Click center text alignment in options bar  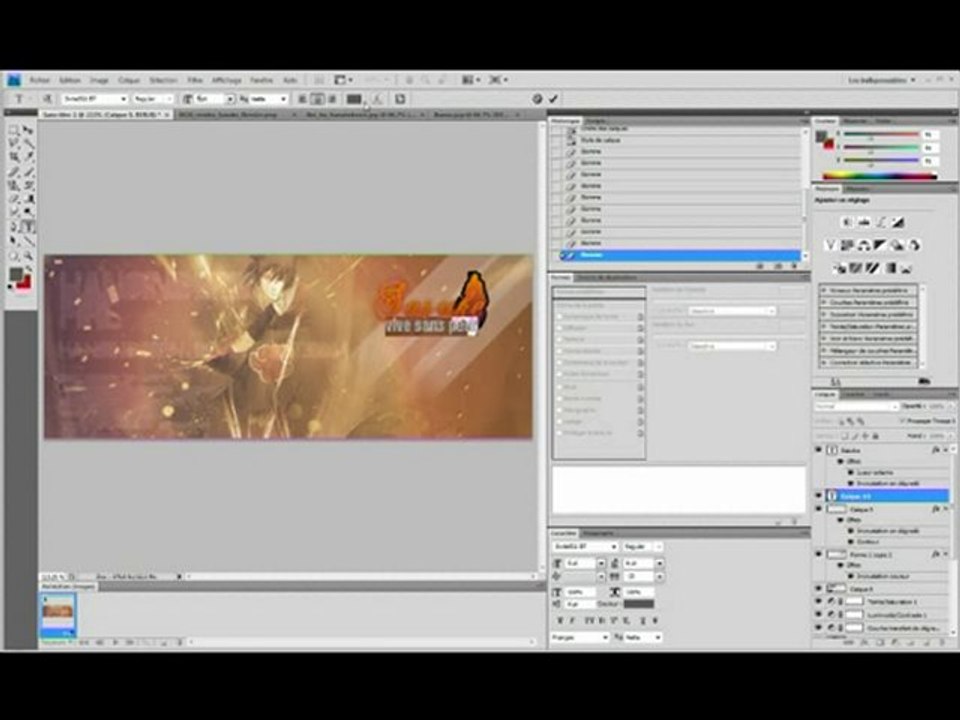[x=317, y=99]
